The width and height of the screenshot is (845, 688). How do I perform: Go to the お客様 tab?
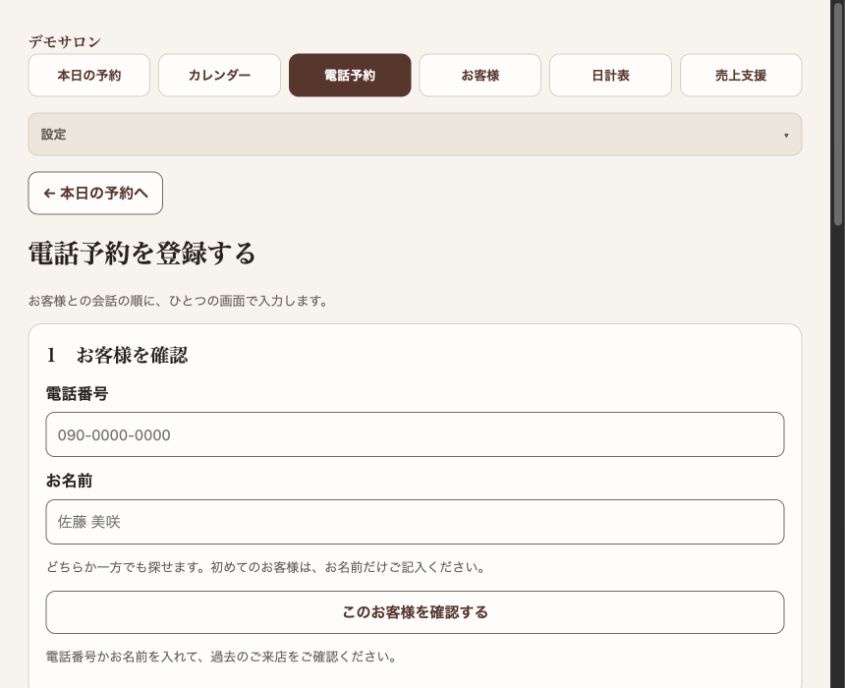tap(480, 75)
